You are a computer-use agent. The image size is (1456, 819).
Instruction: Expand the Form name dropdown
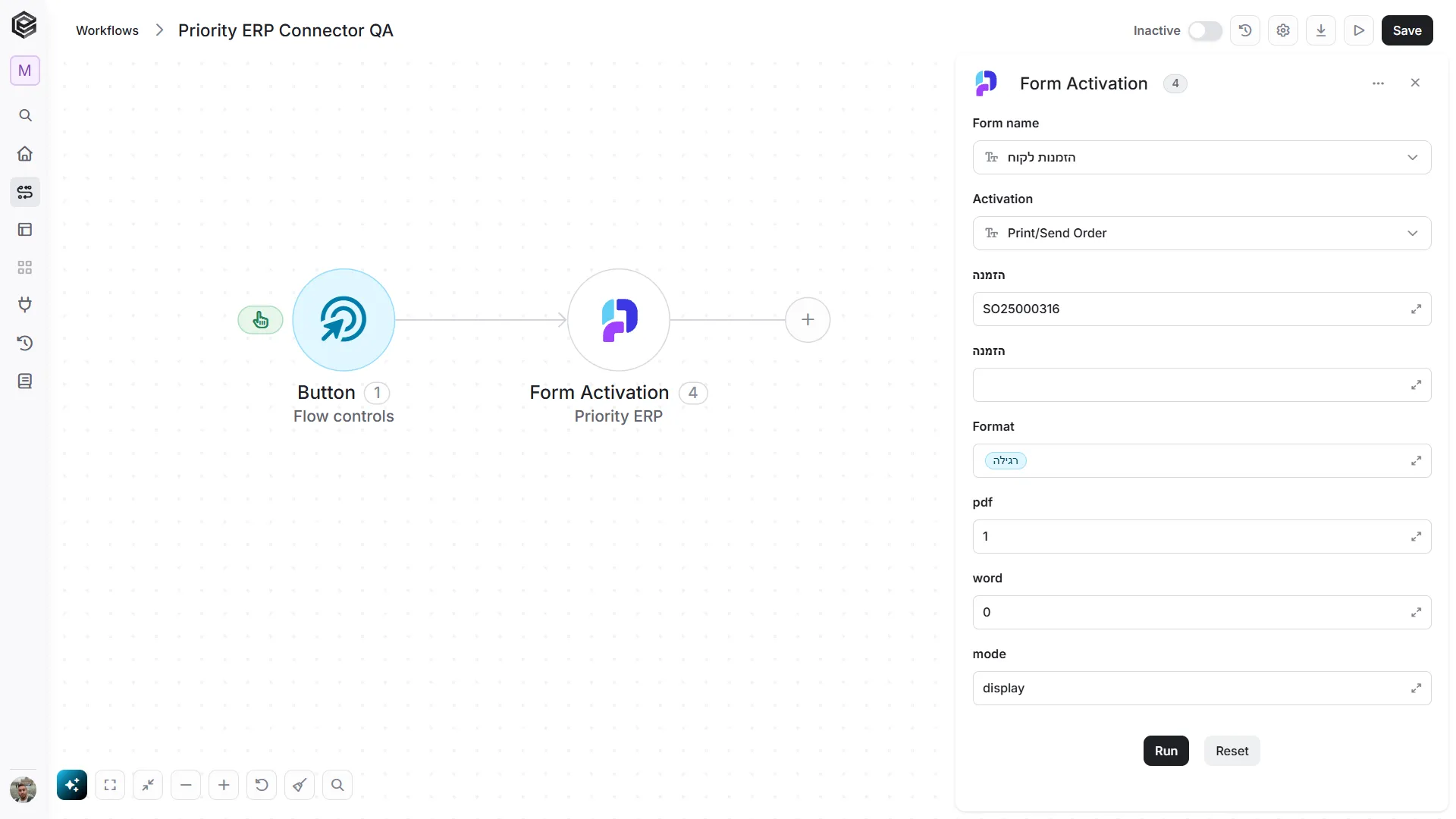tap(1202, 157)
